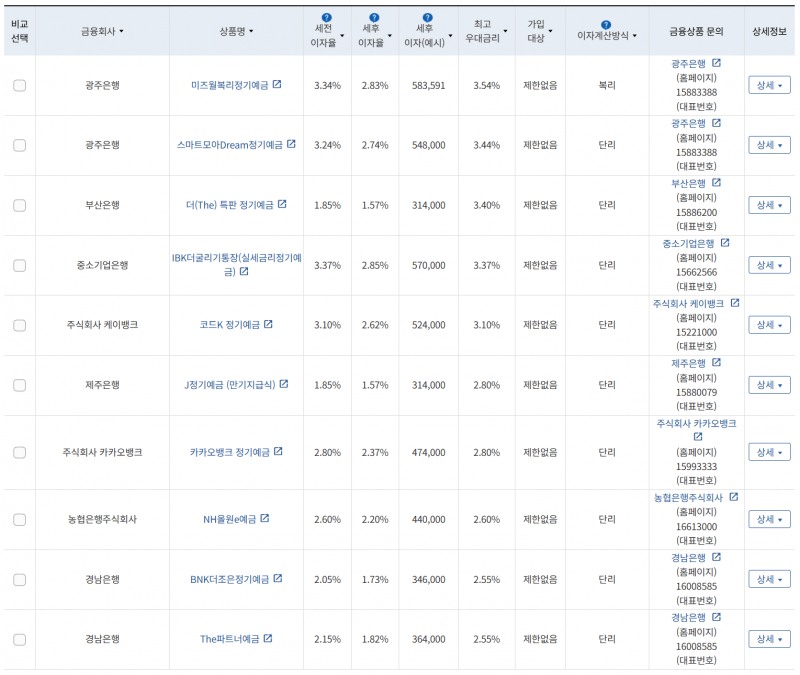This screenshot has width=800, height=675.
Task: Sort by 금융회사 column header
Action: 102,31
